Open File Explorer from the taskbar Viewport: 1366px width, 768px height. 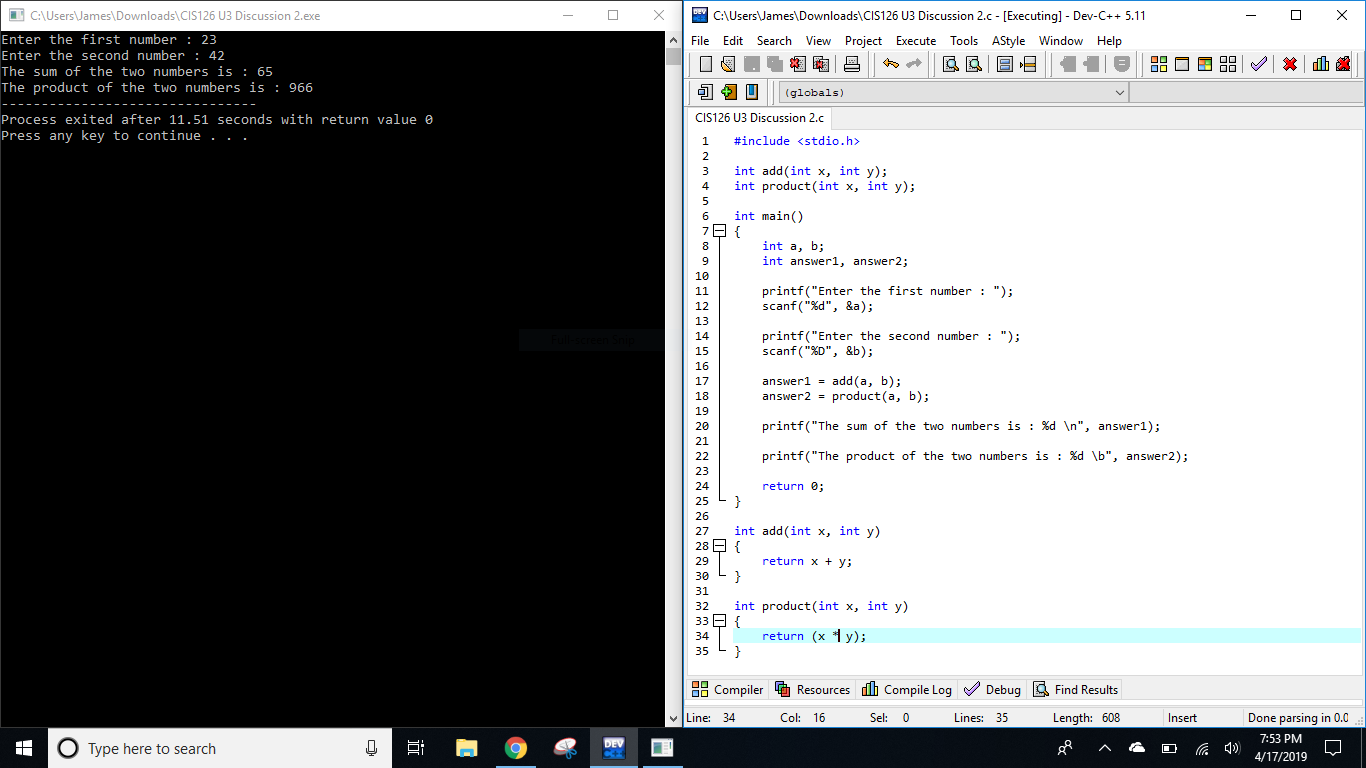[466, 748]
